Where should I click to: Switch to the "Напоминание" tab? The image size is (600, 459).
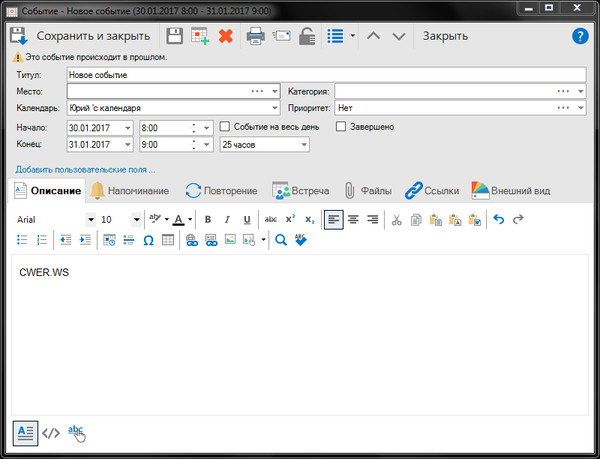tap(132, 190)
